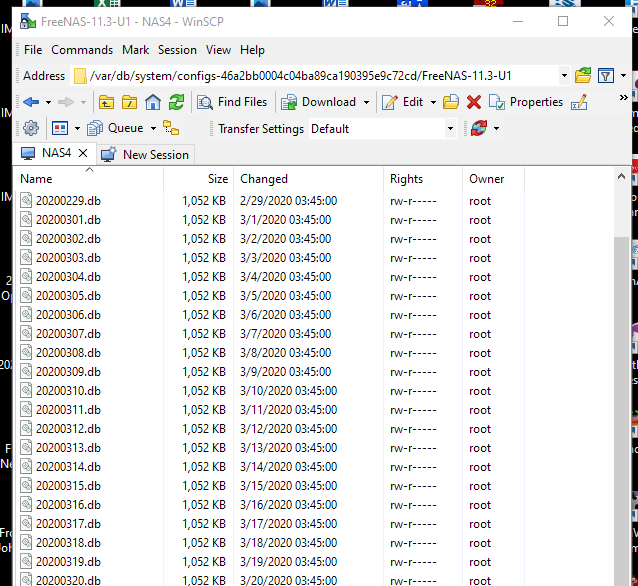Viewport: 638px width, 586px height.
Task: Click the file list vertical scrollbar thumb
Action: (x=621, y=411)
